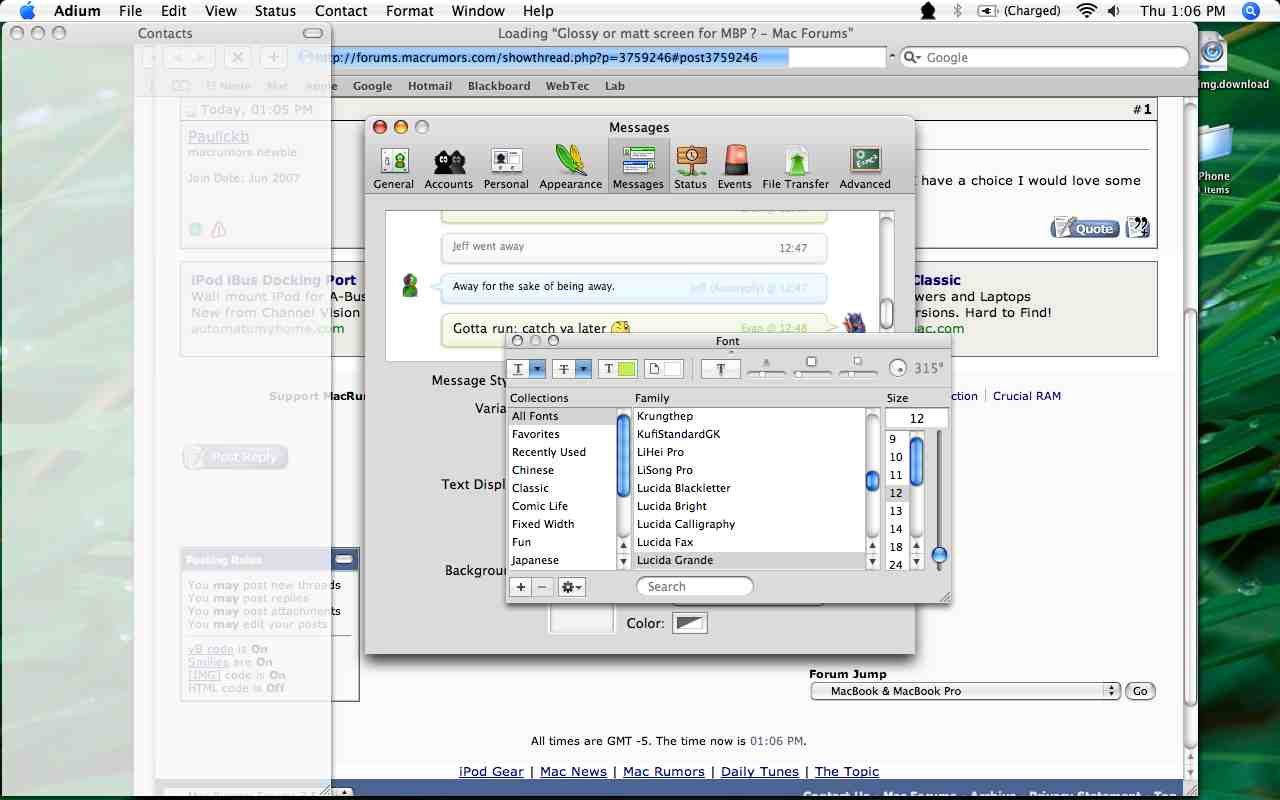The width and height of the screenshot is (1280, 800).
Task: Toggle the text shadow button in Font panel
Action: (720, 369)
